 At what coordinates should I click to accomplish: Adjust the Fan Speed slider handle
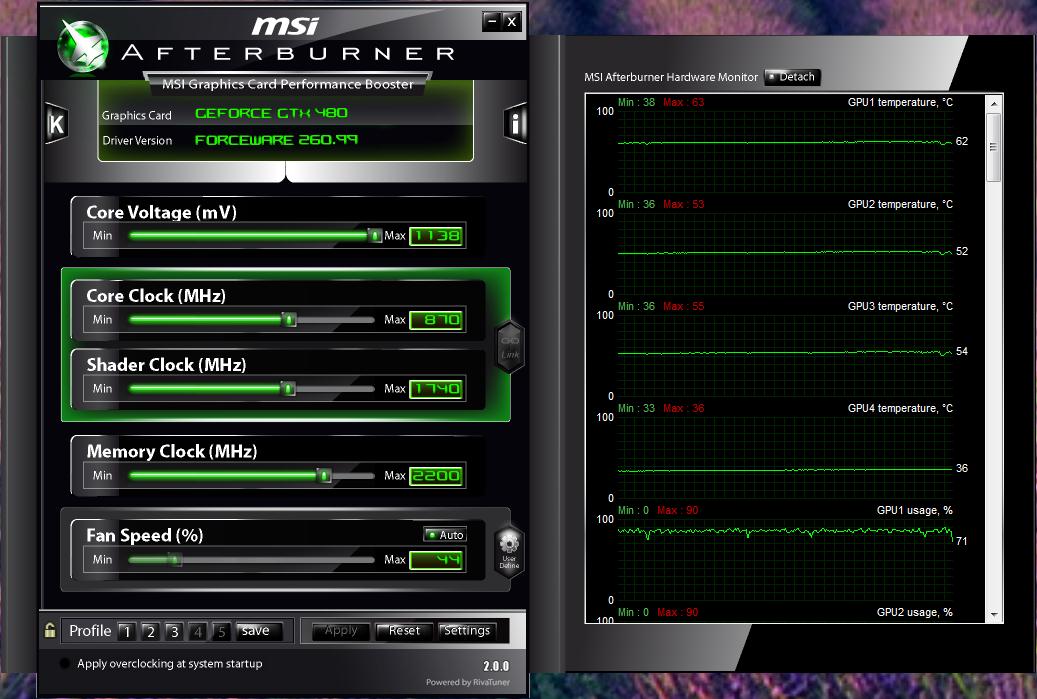point(175,560)
